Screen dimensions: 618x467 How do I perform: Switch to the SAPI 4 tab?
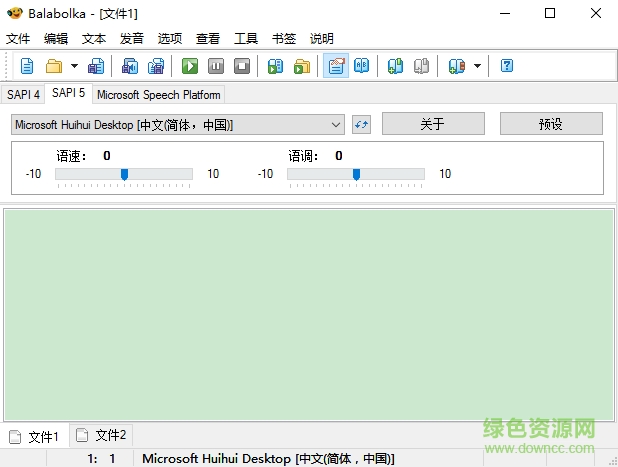(x=23, y=95)
